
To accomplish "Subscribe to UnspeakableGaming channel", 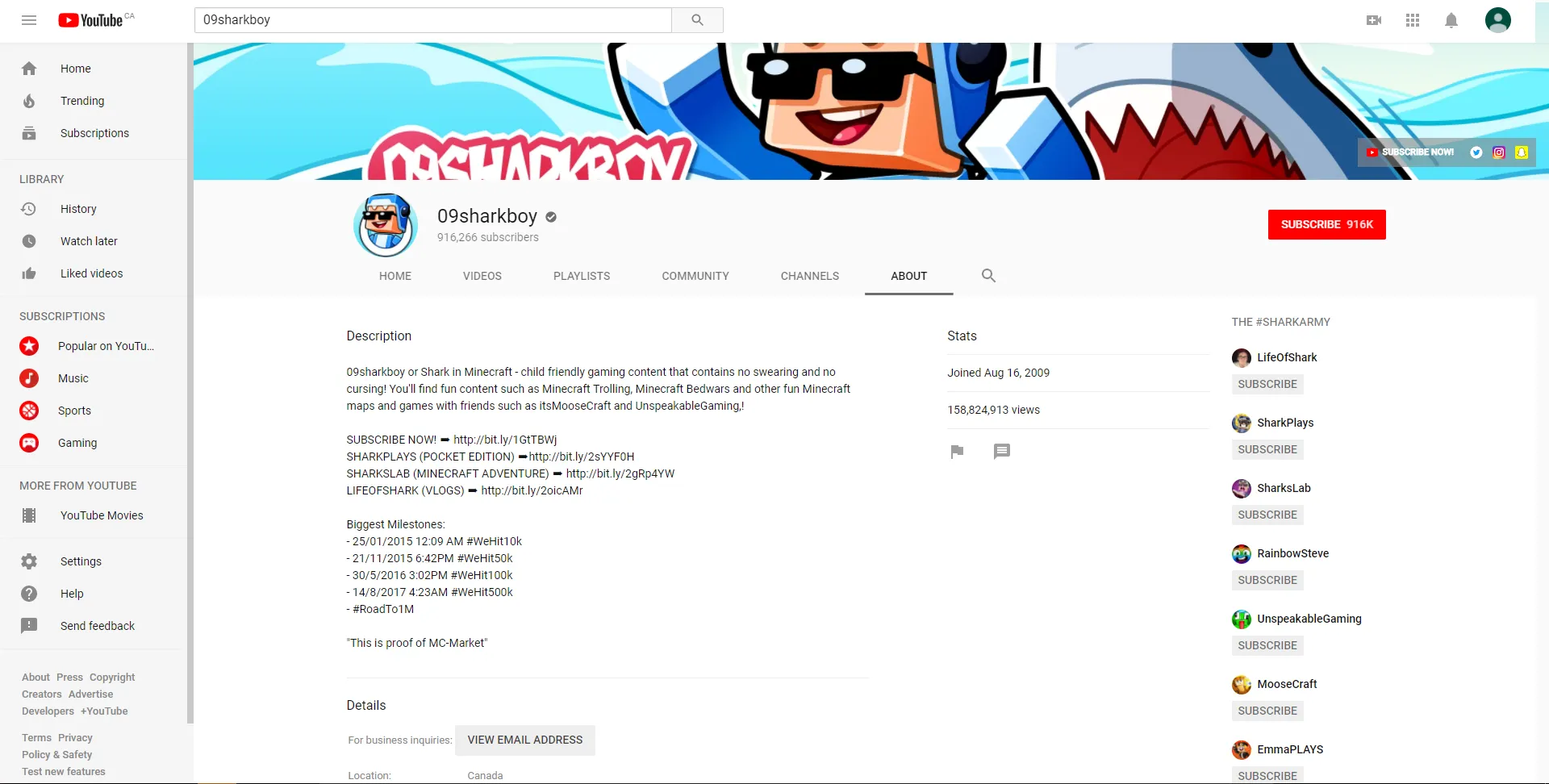I will click(1267, 645).
